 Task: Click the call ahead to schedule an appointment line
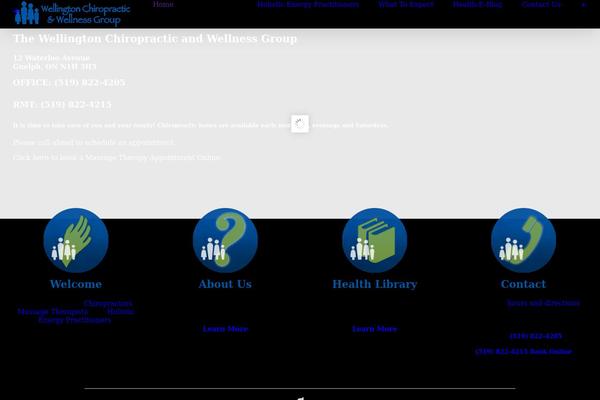(x=94, y=142)
